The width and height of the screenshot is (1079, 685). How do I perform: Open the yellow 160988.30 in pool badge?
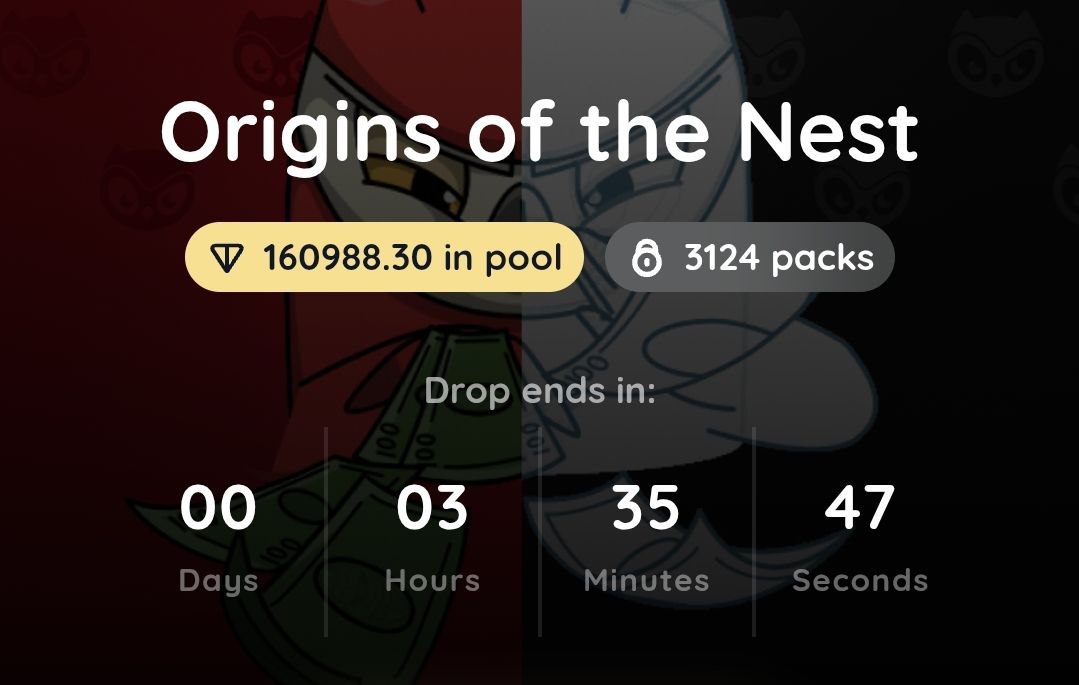384,258
